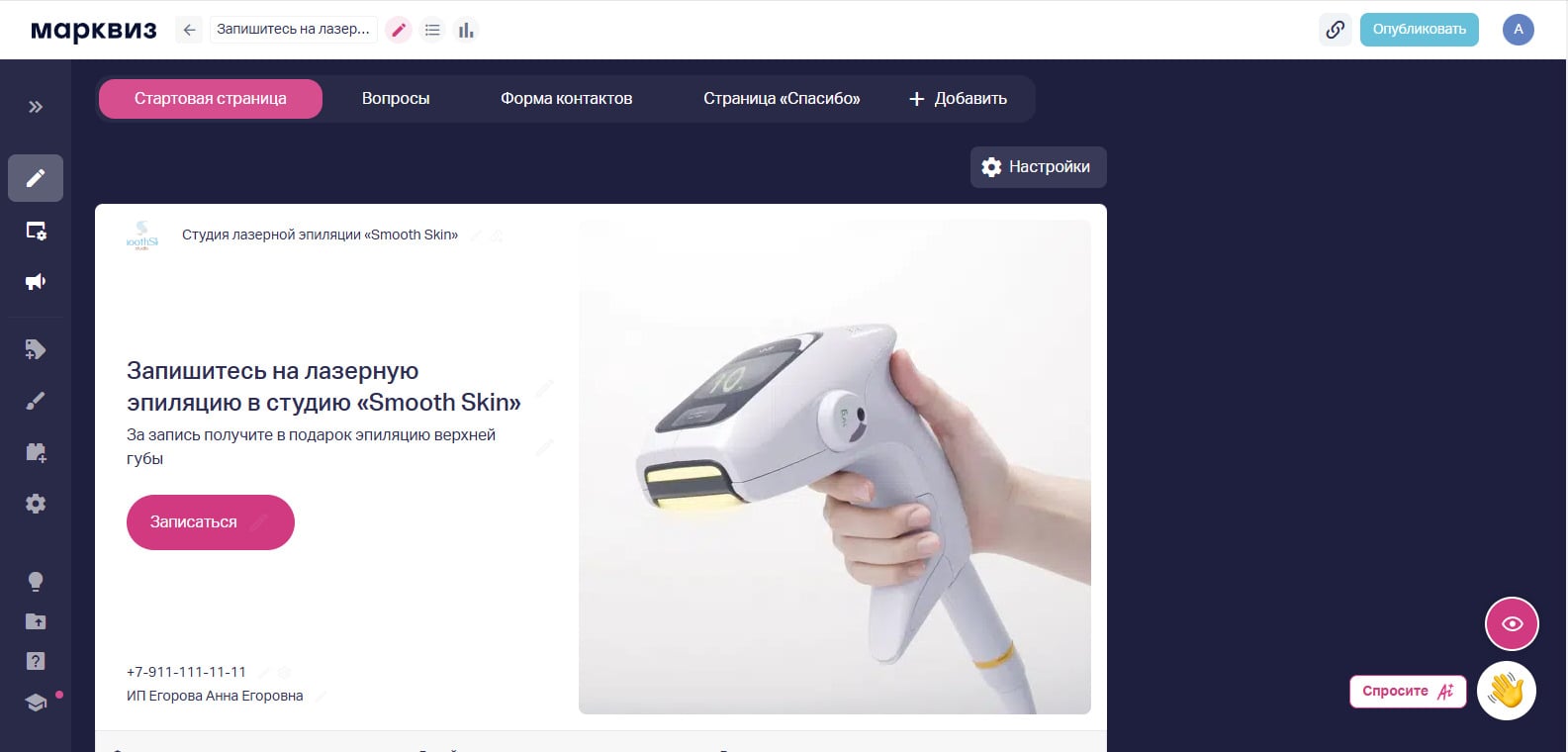Open the paintbrush design section

36,401
